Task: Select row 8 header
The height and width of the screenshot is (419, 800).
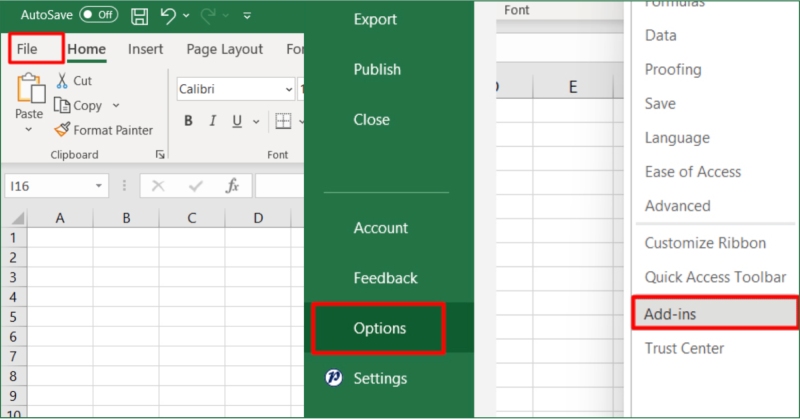Action: pyautogui.click(x=13, y=376)
